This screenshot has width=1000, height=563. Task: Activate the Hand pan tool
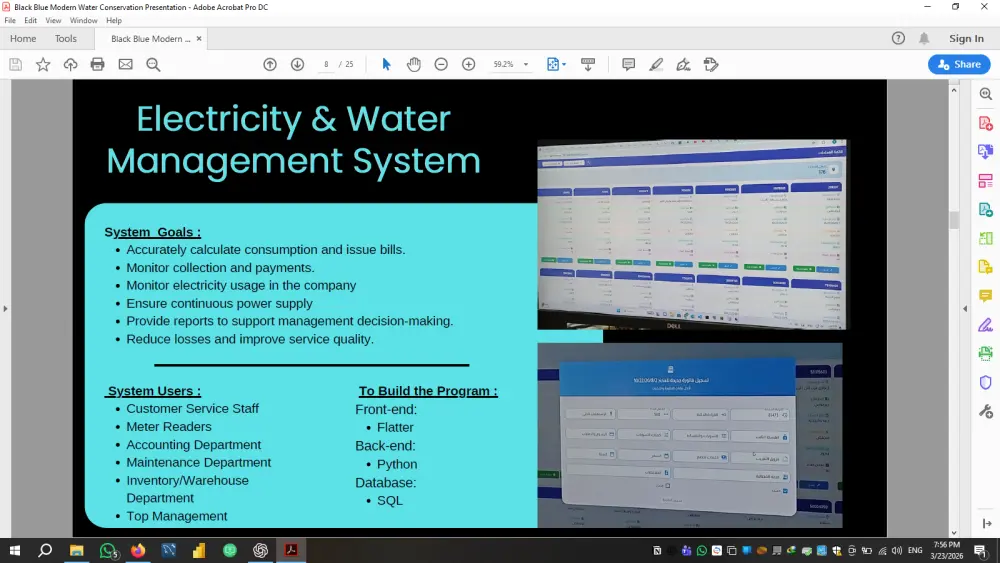point(414,64)
